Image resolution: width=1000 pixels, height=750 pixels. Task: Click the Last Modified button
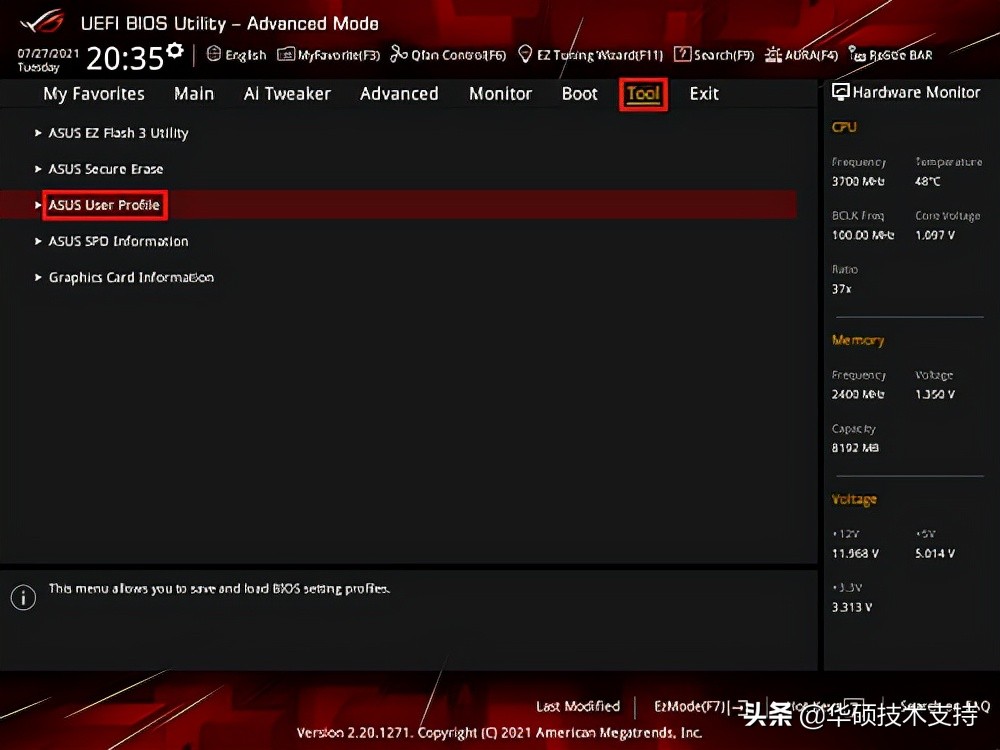tap(578, 706)
